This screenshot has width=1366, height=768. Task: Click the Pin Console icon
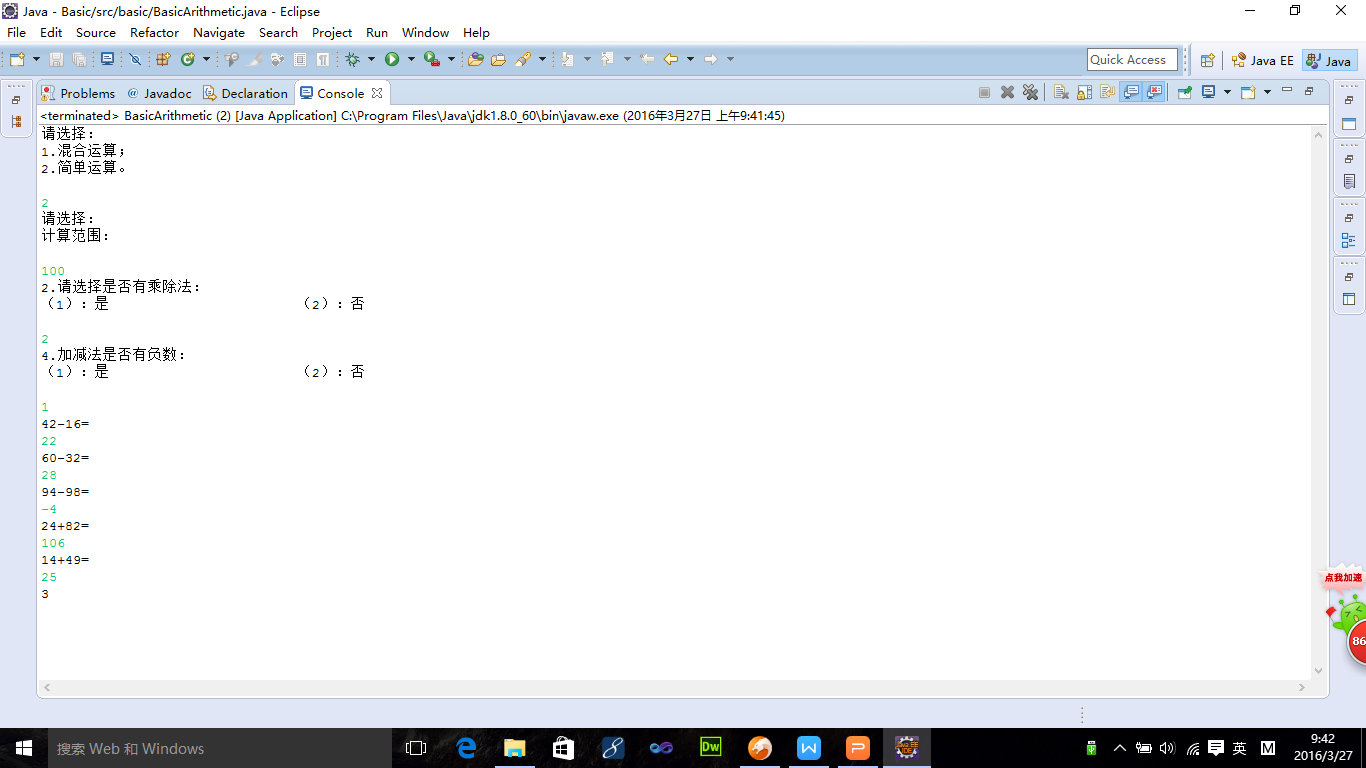[x=1185, y=92]
